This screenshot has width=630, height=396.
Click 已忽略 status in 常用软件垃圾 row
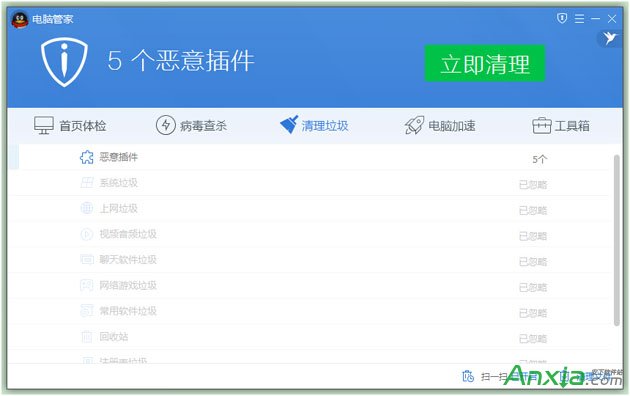click(x=533, y=313)
